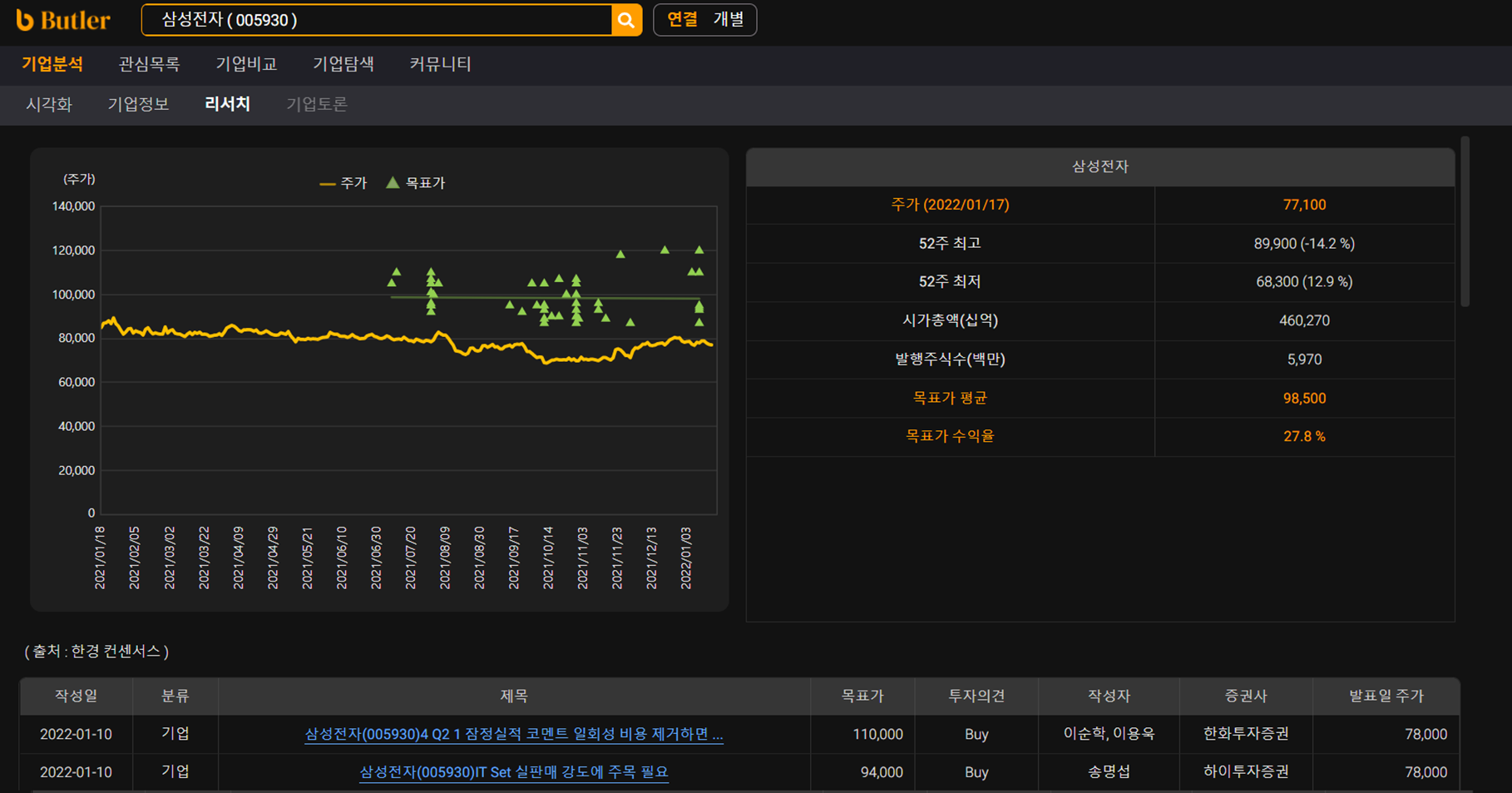
Task: Toggle the 목표가 legend triangle
Action: [416, 183]
